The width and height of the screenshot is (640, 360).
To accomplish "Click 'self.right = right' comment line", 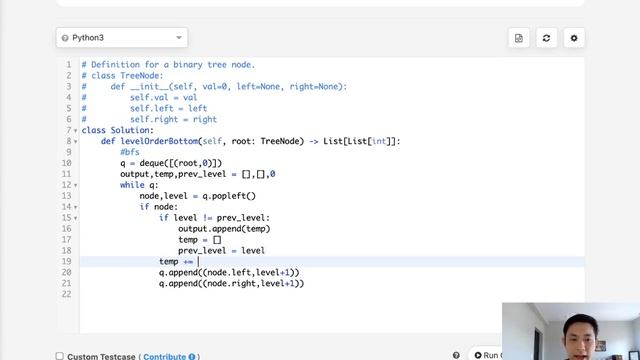I will pos(173,119).
